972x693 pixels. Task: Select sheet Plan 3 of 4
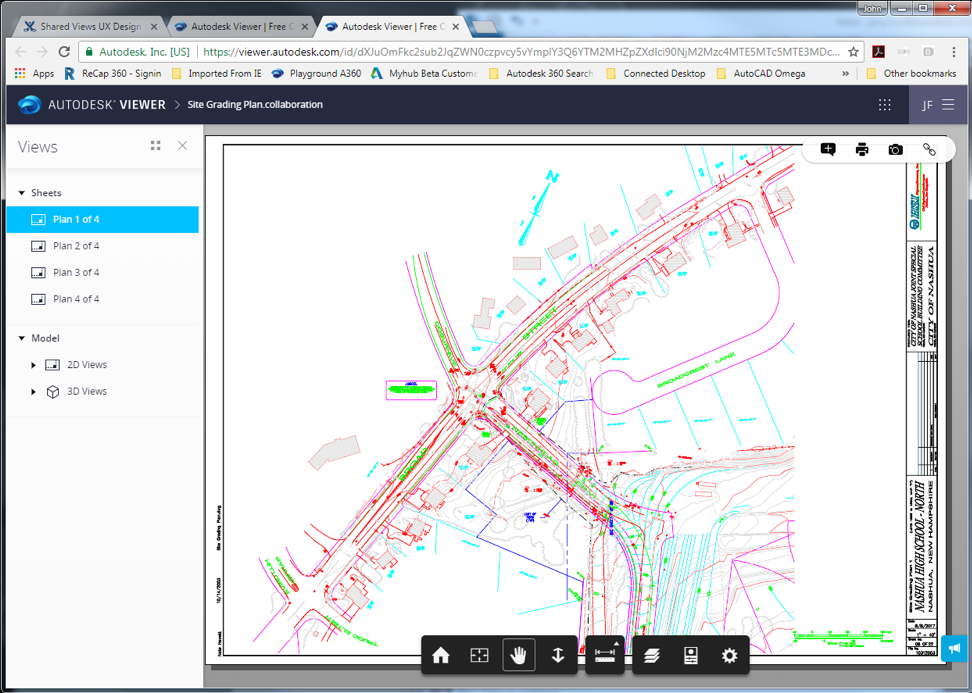76,272
